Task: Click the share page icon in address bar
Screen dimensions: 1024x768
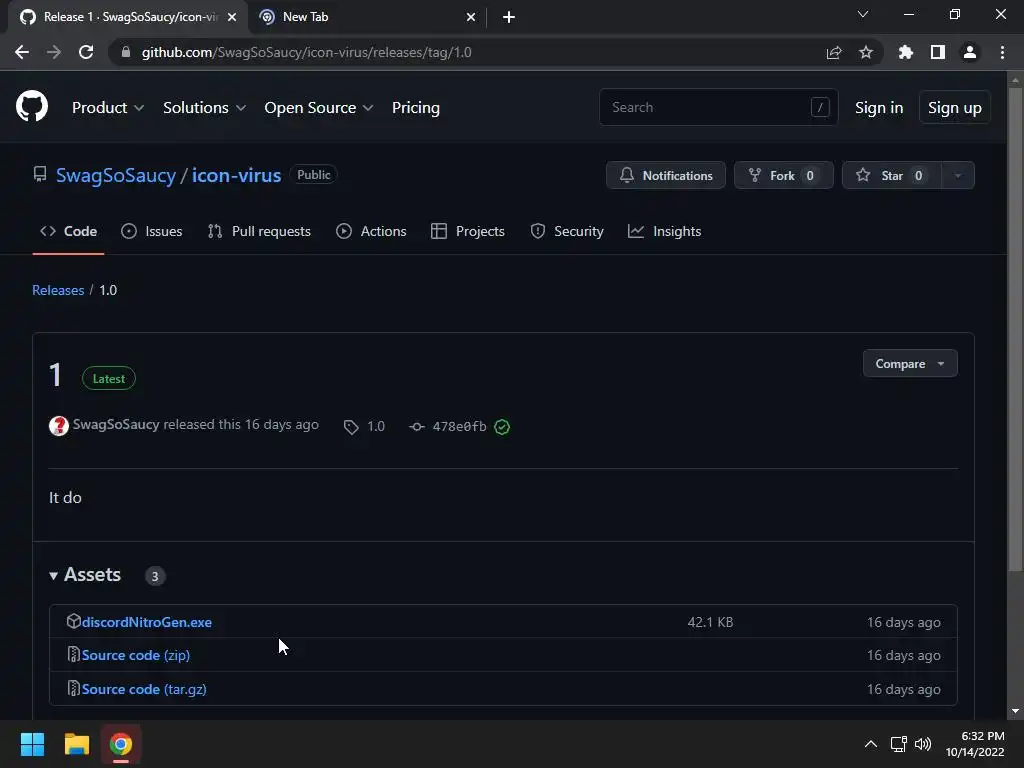Action: coord(834,52)
